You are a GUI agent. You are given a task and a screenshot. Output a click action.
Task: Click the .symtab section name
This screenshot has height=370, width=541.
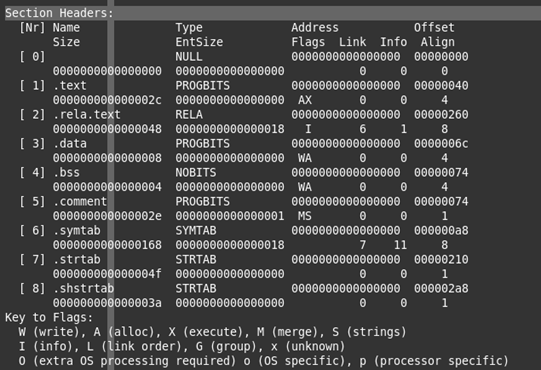tap(77, 231)
